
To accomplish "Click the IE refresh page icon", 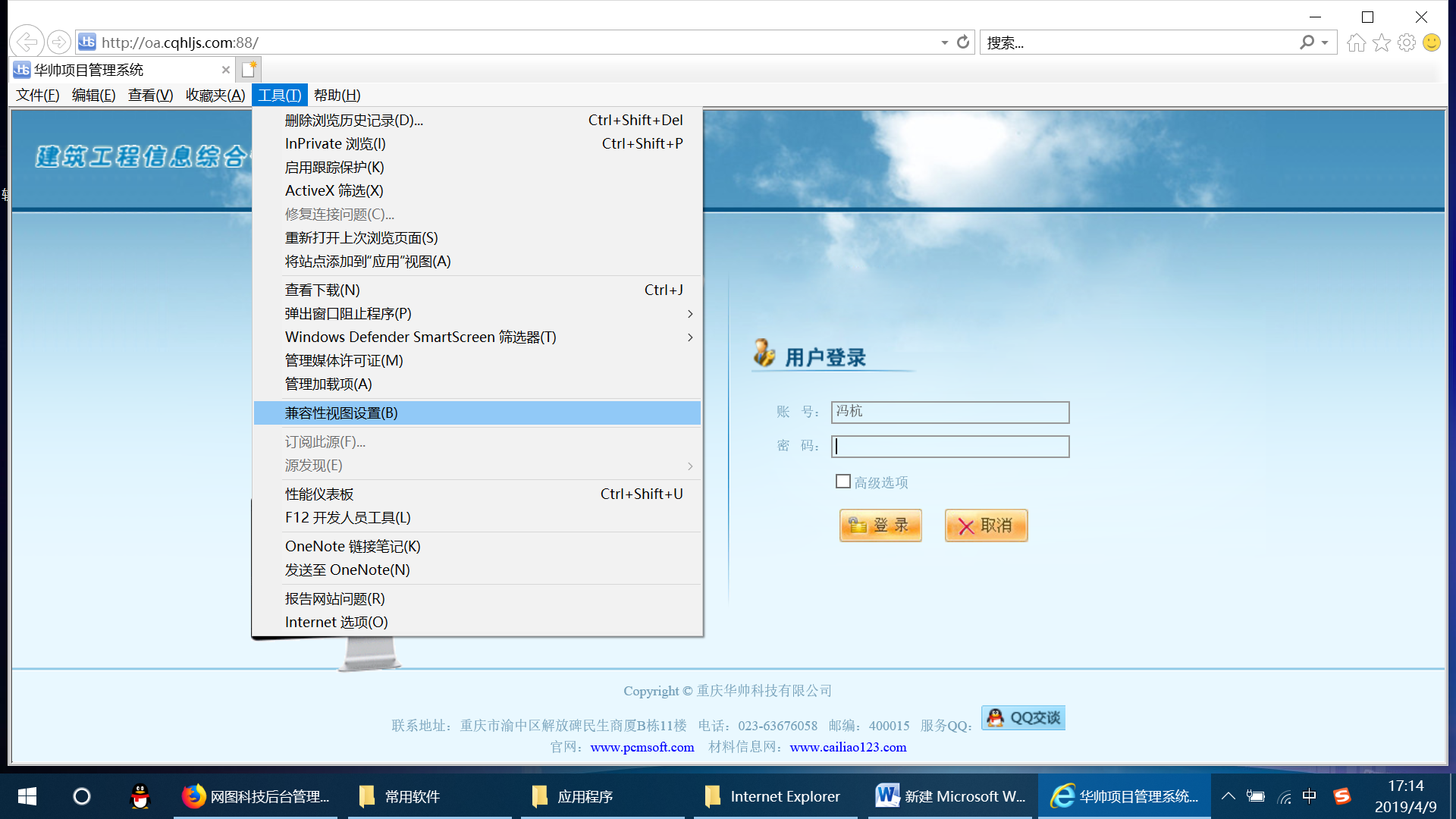I will pos(963,42).
